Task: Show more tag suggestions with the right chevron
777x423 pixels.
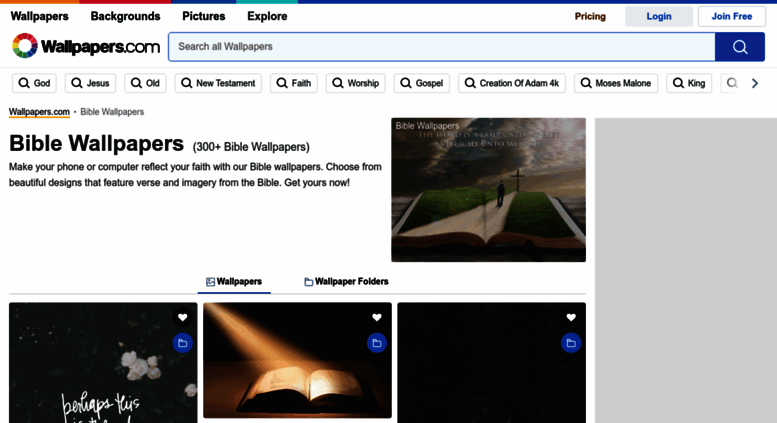Action: point(755,83)
